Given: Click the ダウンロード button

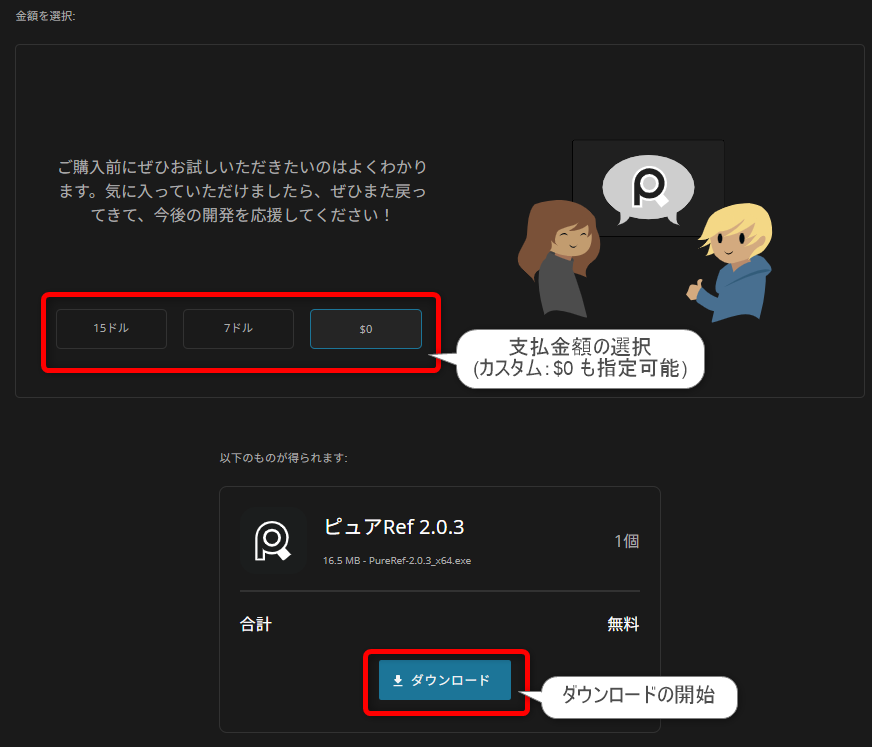Looking at the screenshot, I should pyautogui.click(x=445, y=680).
